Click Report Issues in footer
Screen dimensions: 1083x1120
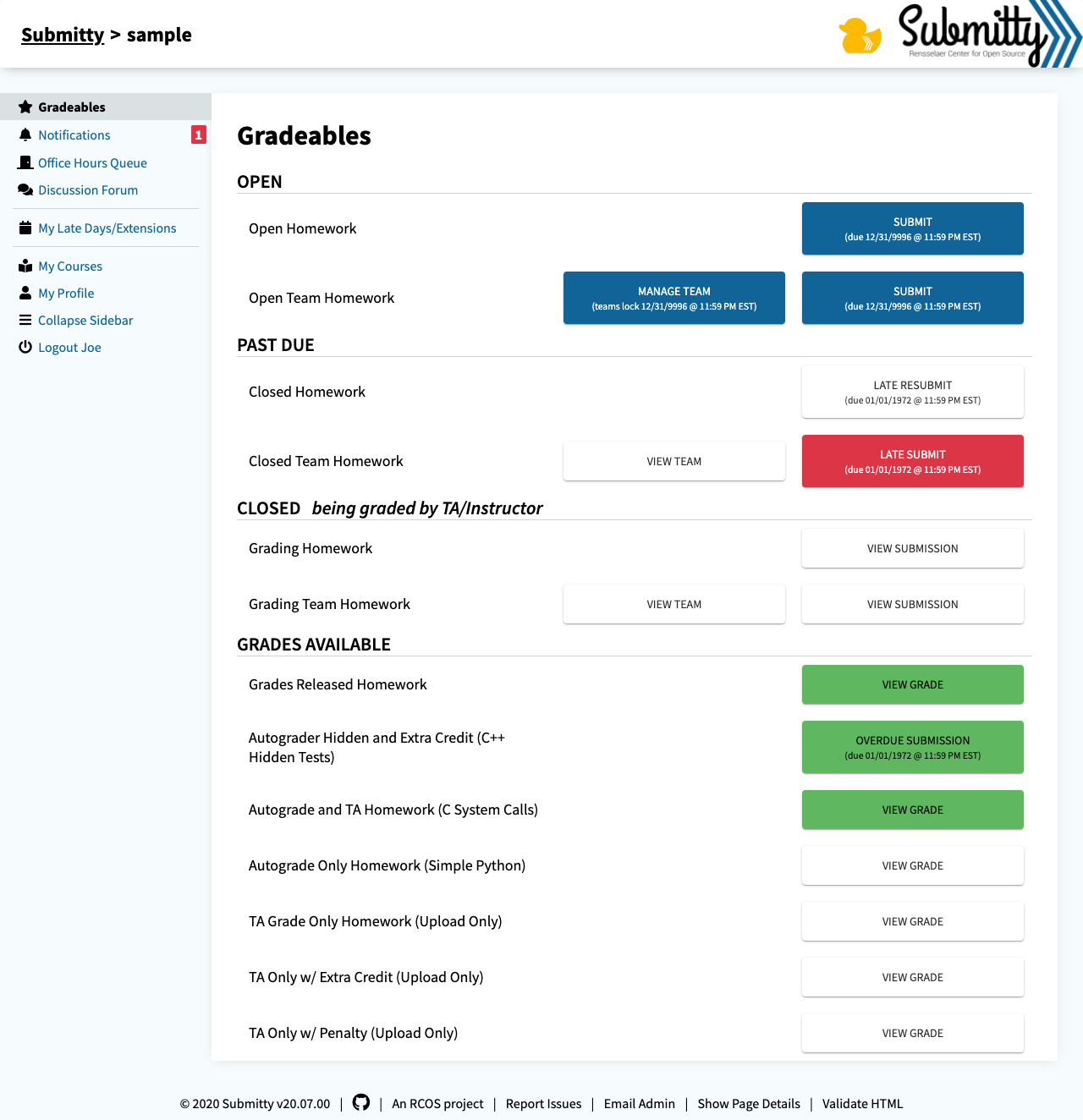pyautogui.click(x=543, y=1104)
